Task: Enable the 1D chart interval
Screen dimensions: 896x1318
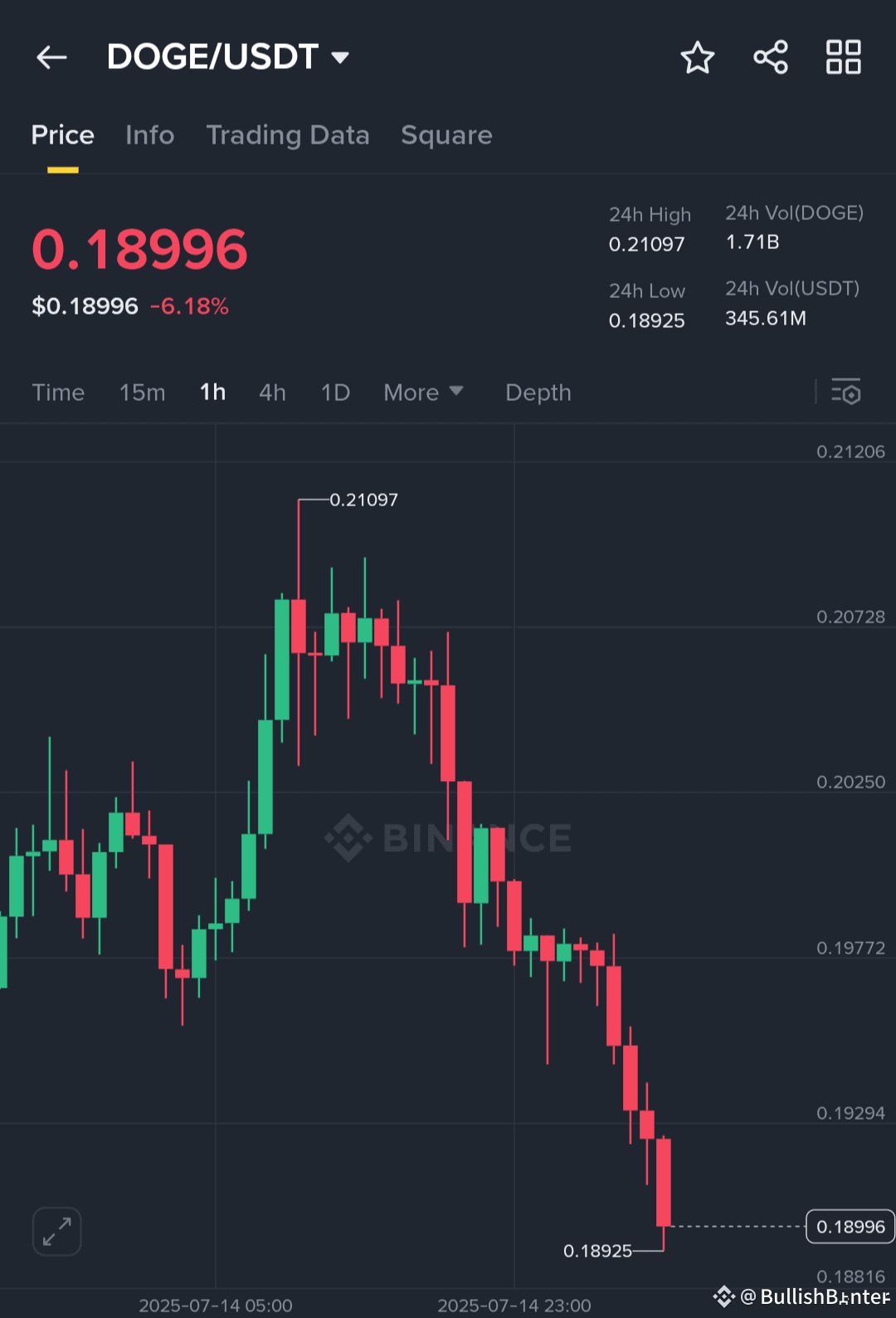Action: click(335, 393)
